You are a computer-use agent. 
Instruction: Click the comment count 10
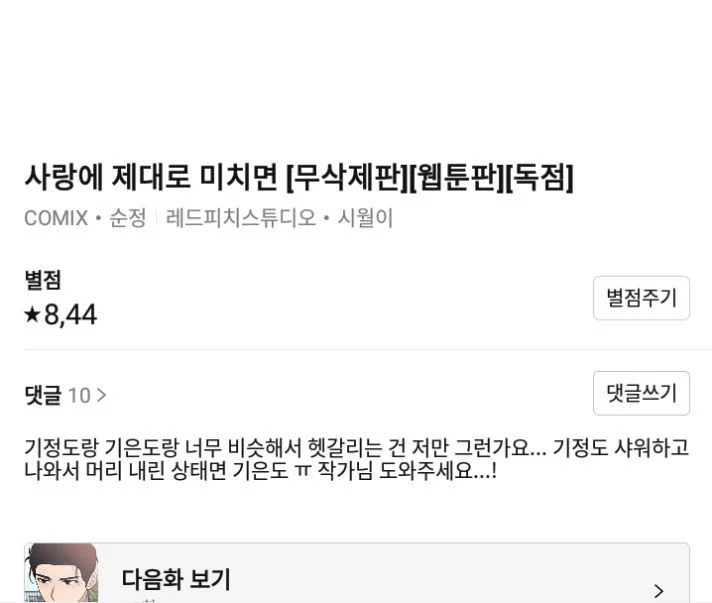click(79, 395)
